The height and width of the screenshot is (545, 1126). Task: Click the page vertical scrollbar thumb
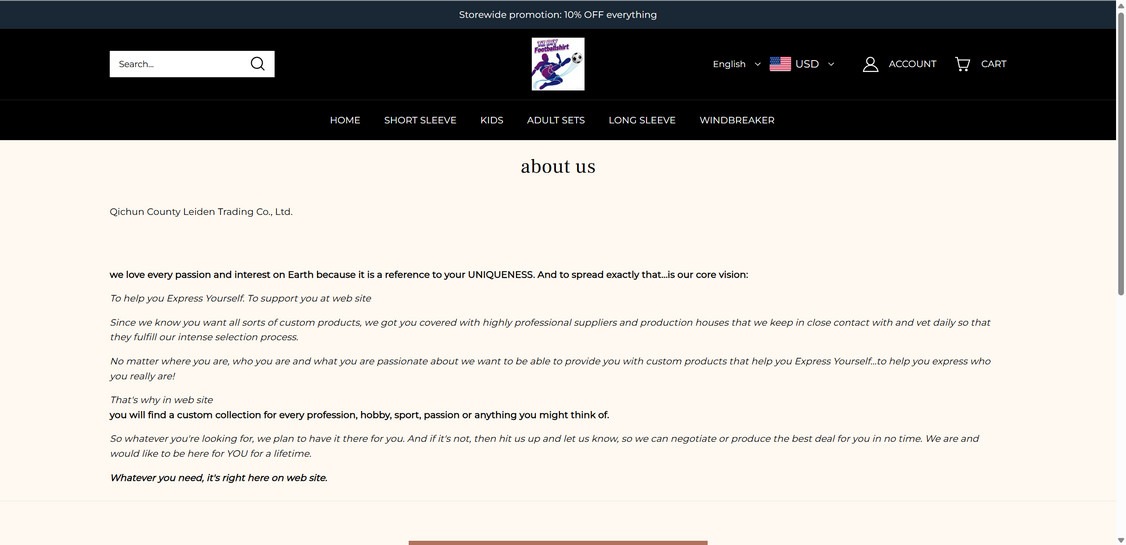click(x=1120, y=154)
